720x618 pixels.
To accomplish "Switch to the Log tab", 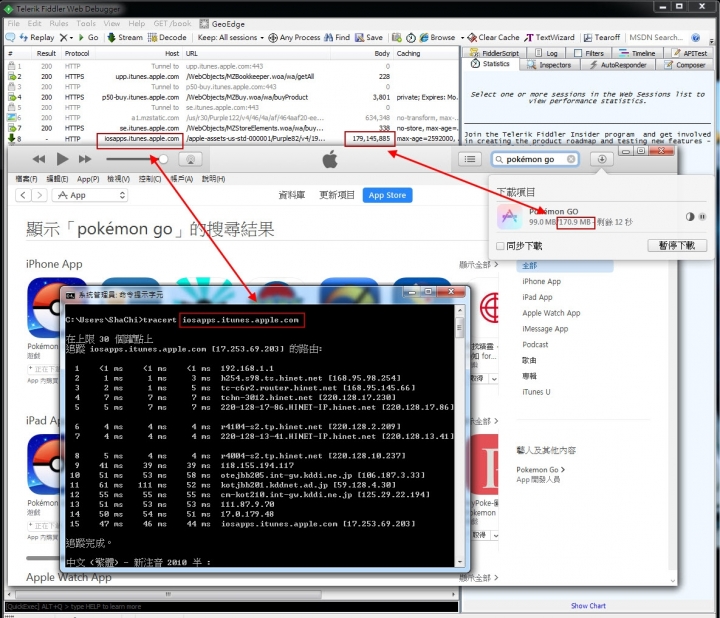I will 546,53.
